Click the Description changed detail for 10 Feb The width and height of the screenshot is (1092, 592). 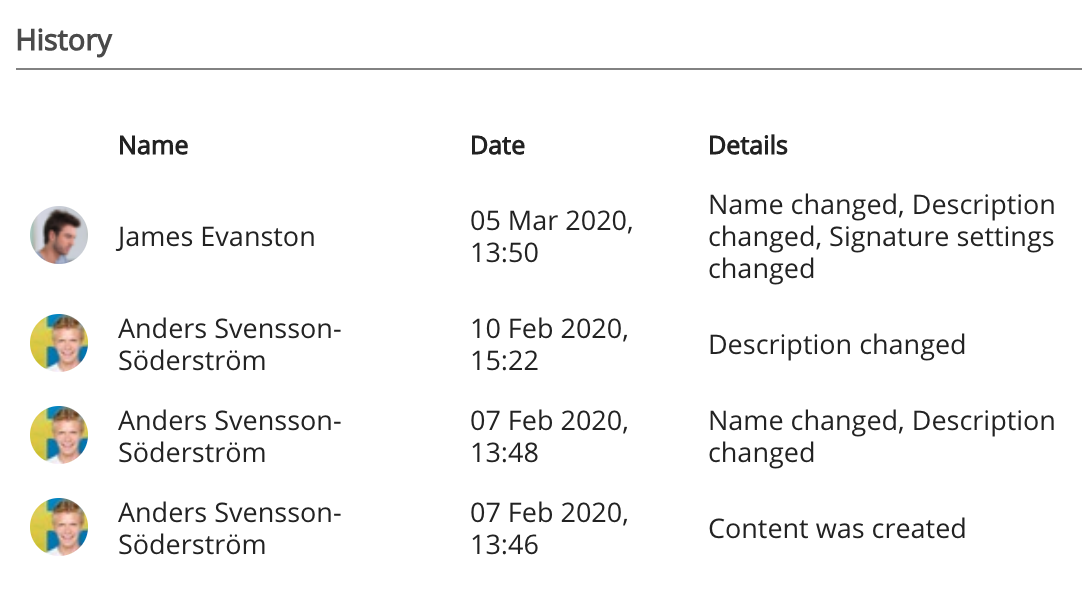pyautogui.click(x=837, y=345)
